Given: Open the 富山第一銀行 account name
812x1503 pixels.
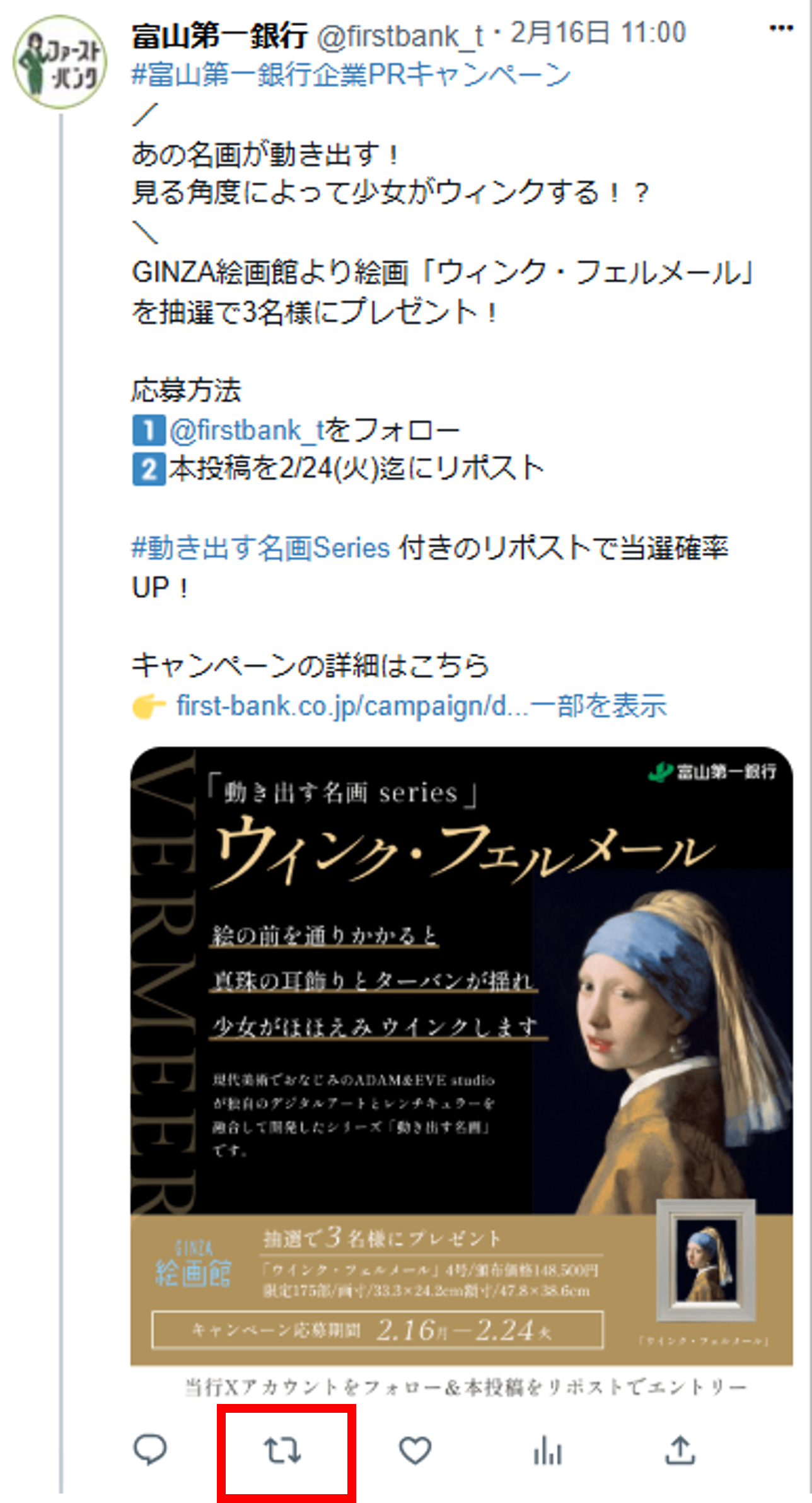Looking at the screenshot, I should [x=219, y=35].
